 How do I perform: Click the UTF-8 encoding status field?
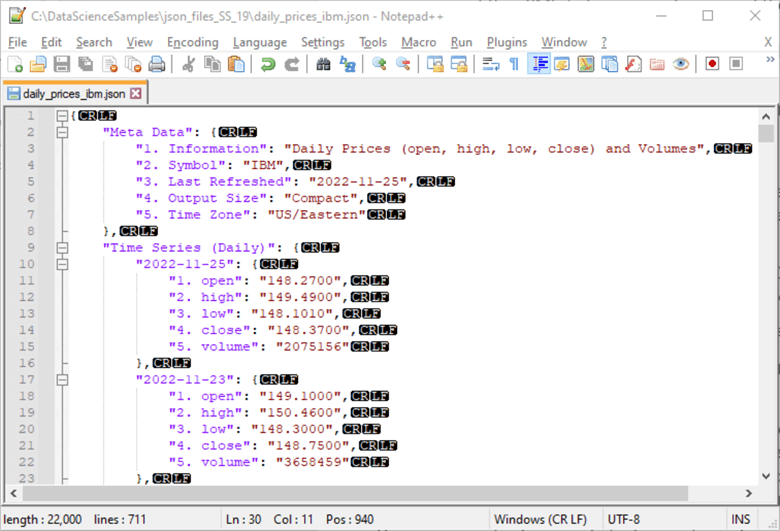tap(623, 520)
